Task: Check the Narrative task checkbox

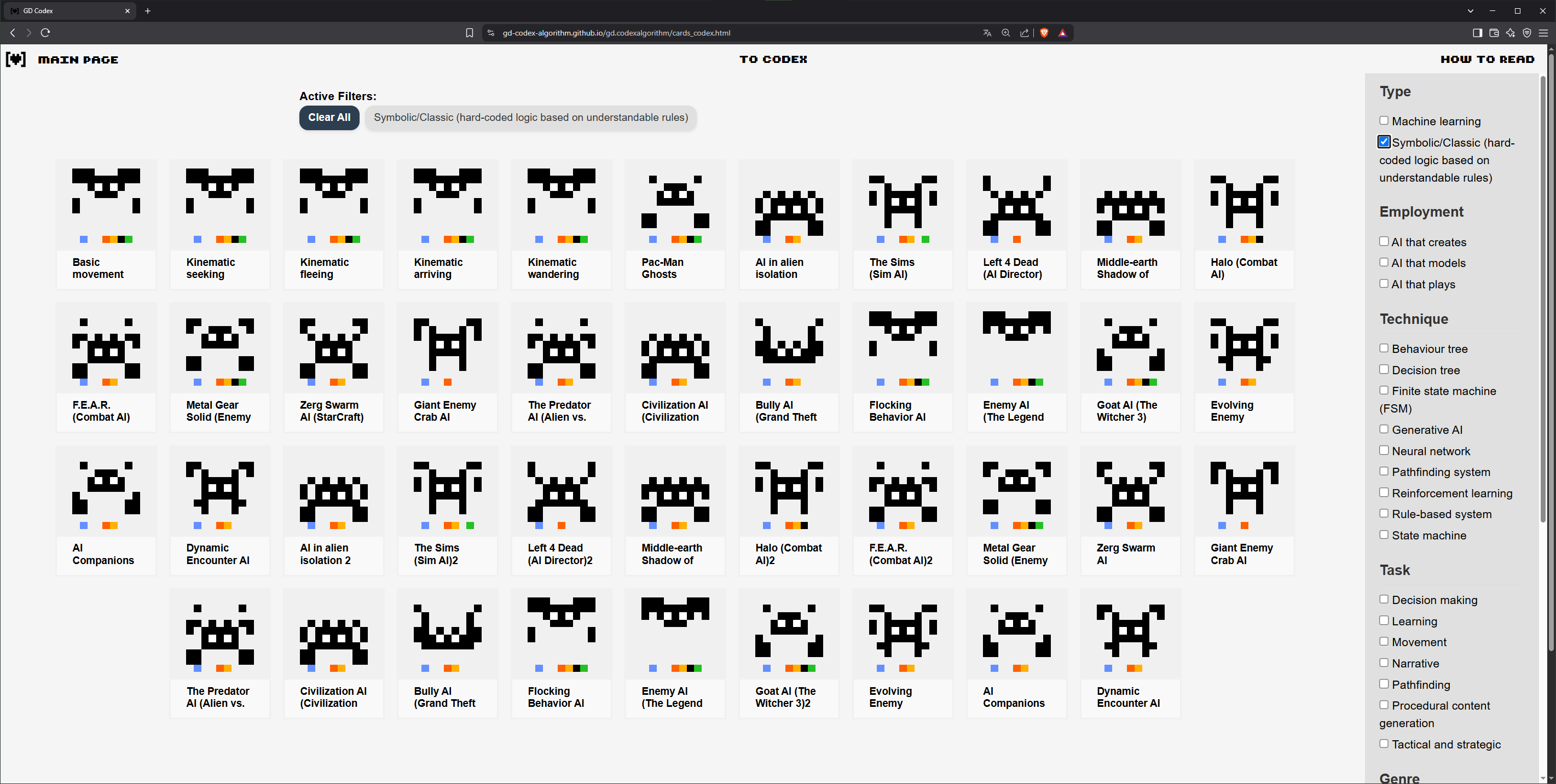Action: [1384, 663]
